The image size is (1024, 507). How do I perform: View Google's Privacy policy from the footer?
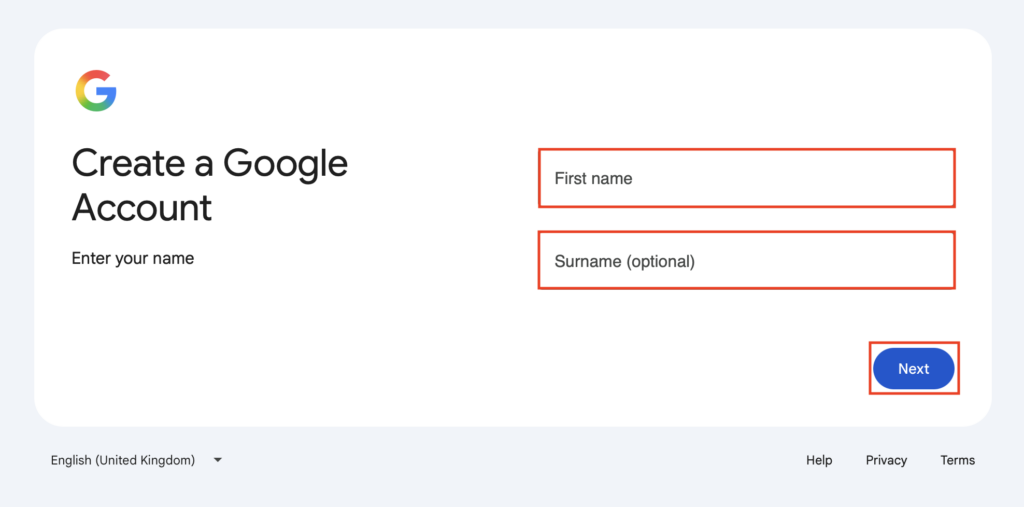pyautogui.click(x=886, y=460)
